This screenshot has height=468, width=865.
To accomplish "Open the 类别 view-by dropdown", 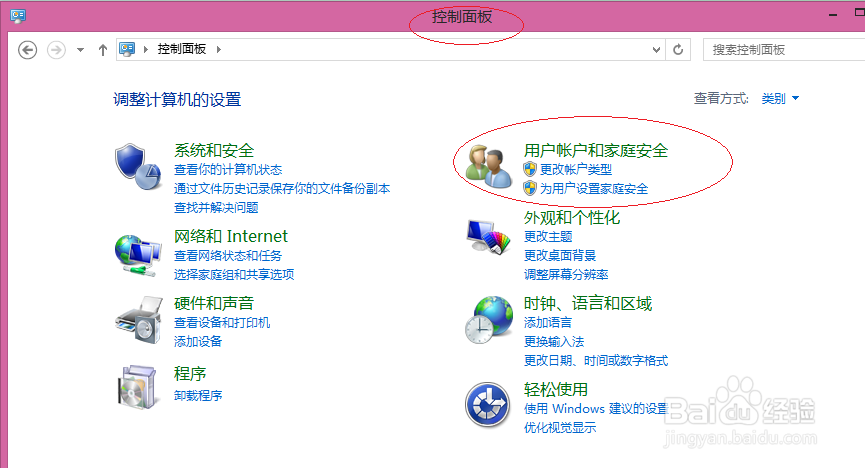I will click(x=780, y=98).
